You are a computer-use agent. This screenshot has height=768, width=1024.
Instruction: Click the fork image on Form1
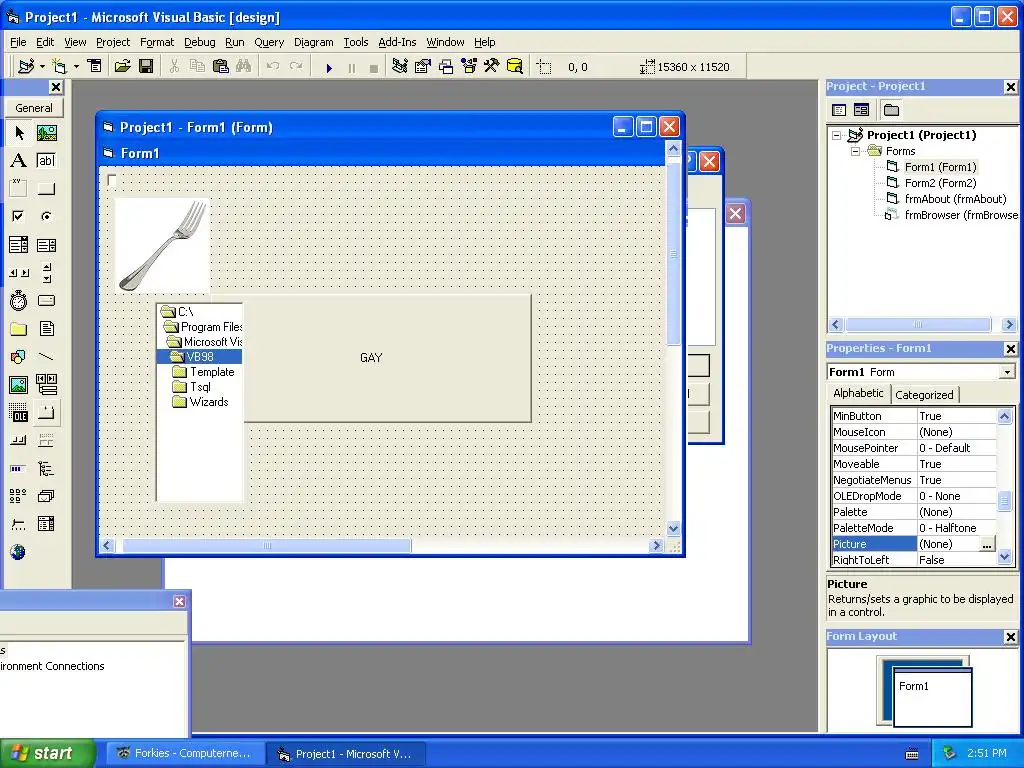[163, 246]
